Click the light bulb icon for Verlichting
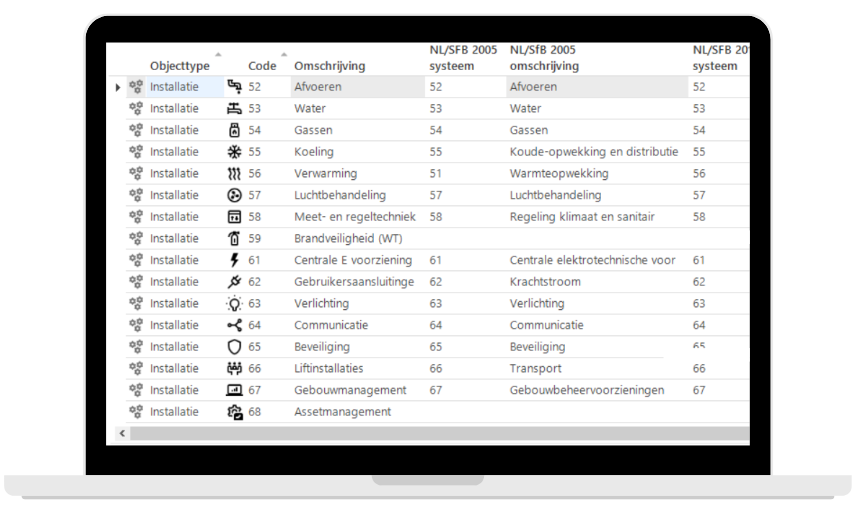The image size is (857, 526). click(235, 304)
